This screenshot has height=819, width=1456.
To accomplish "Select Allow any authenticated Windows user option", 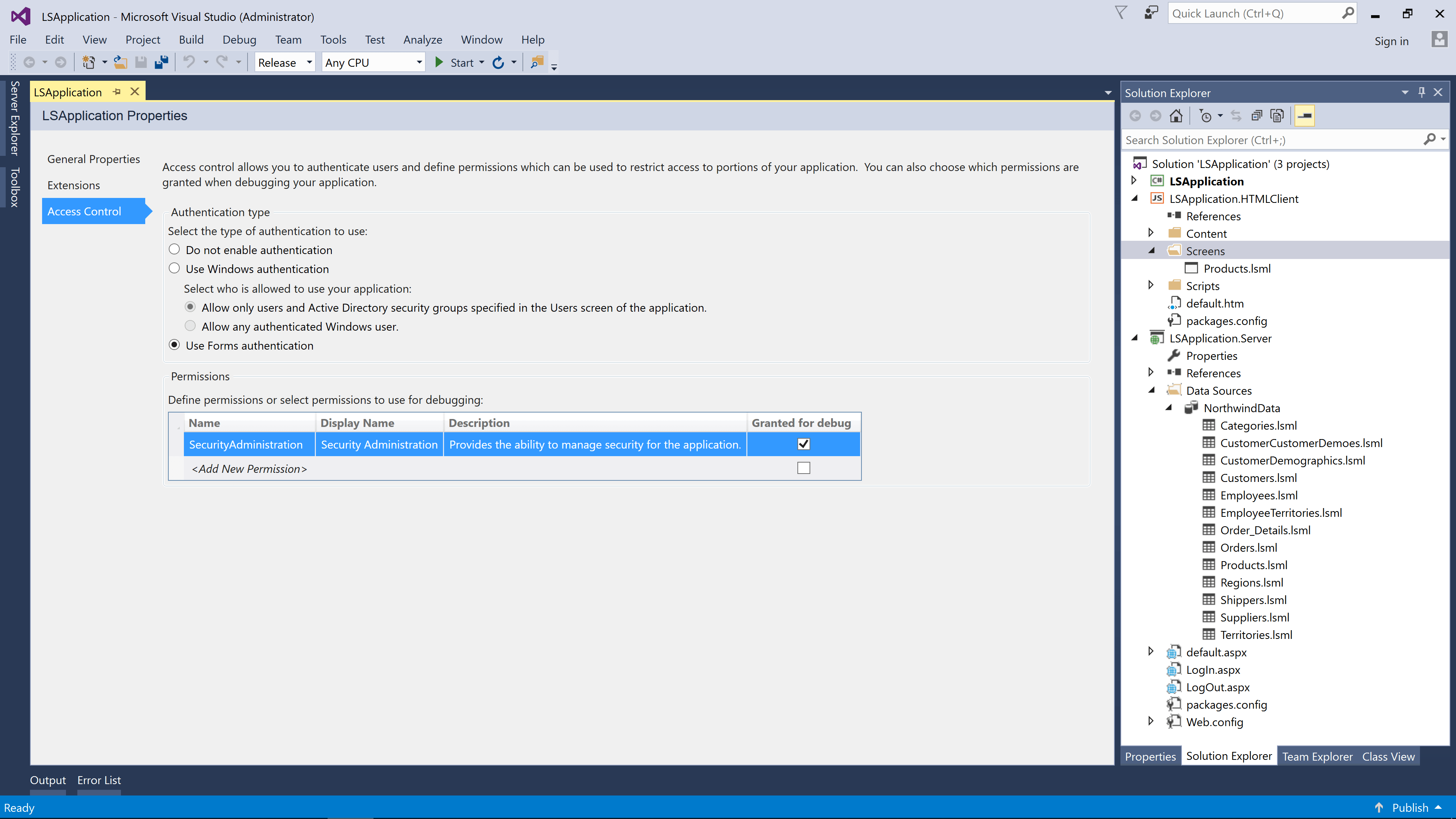I will click(190, 326).
